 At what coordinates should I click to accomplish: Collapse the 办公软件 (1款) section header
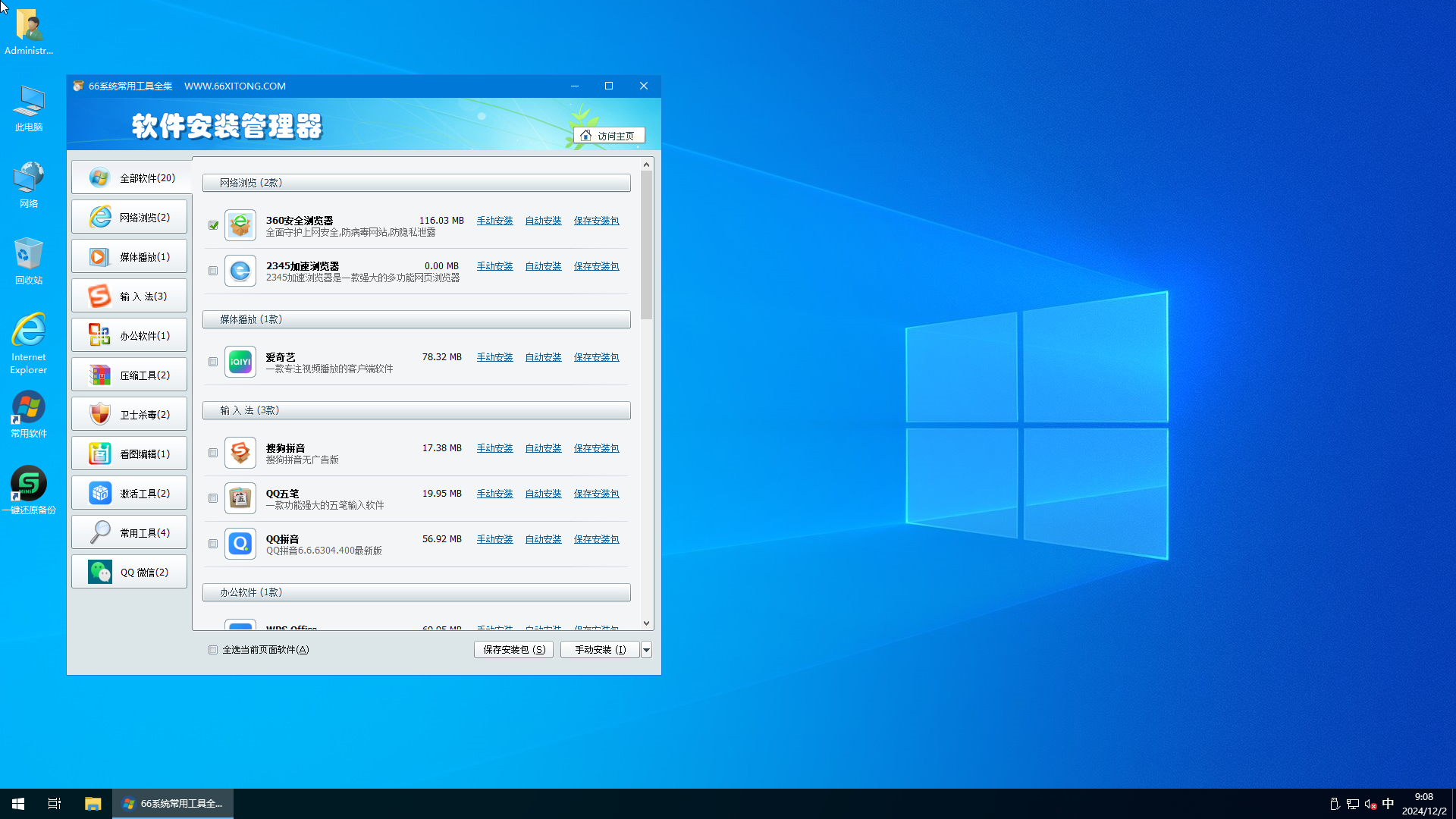(x=416, y=592)
